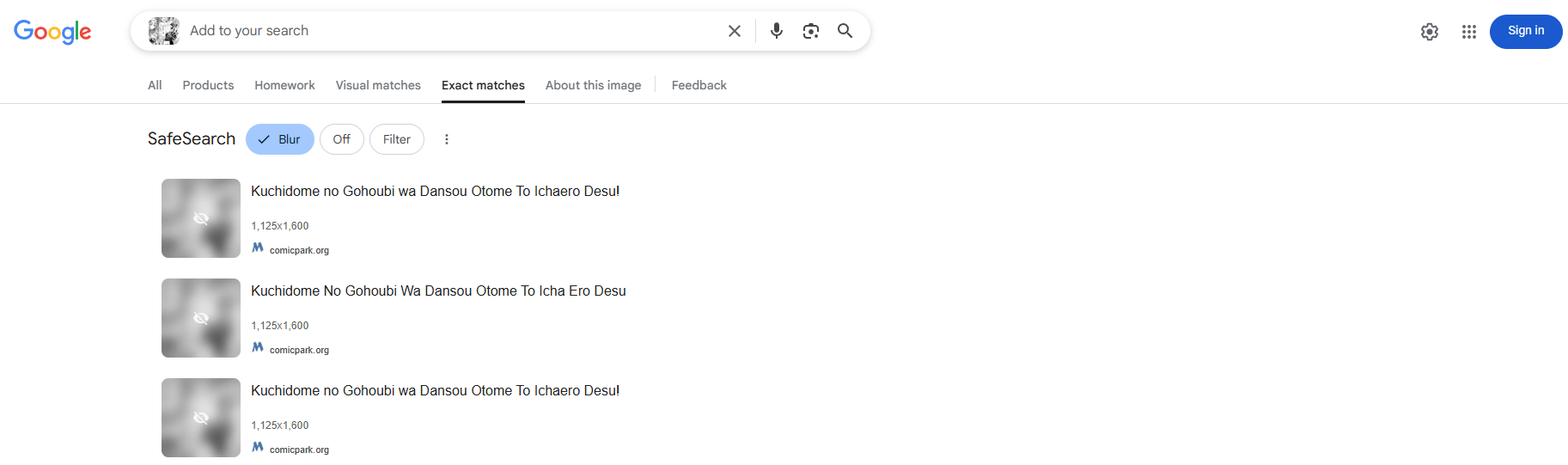Switch to the All tab

(x=155, y=85)
